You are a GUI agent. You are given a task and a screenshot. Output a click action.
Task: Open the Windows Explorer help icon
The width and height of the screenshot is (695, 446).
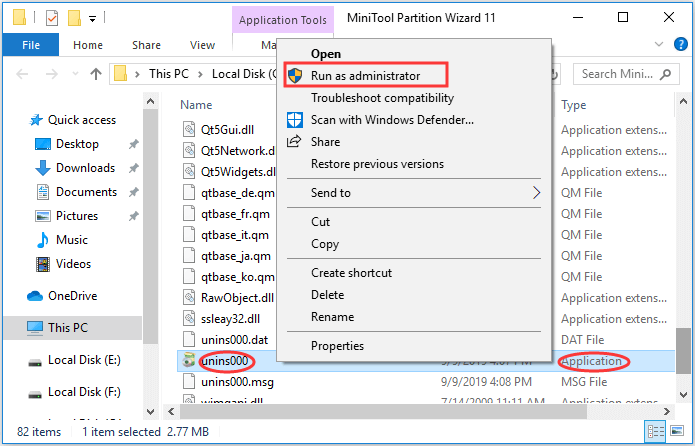[680, 44]
